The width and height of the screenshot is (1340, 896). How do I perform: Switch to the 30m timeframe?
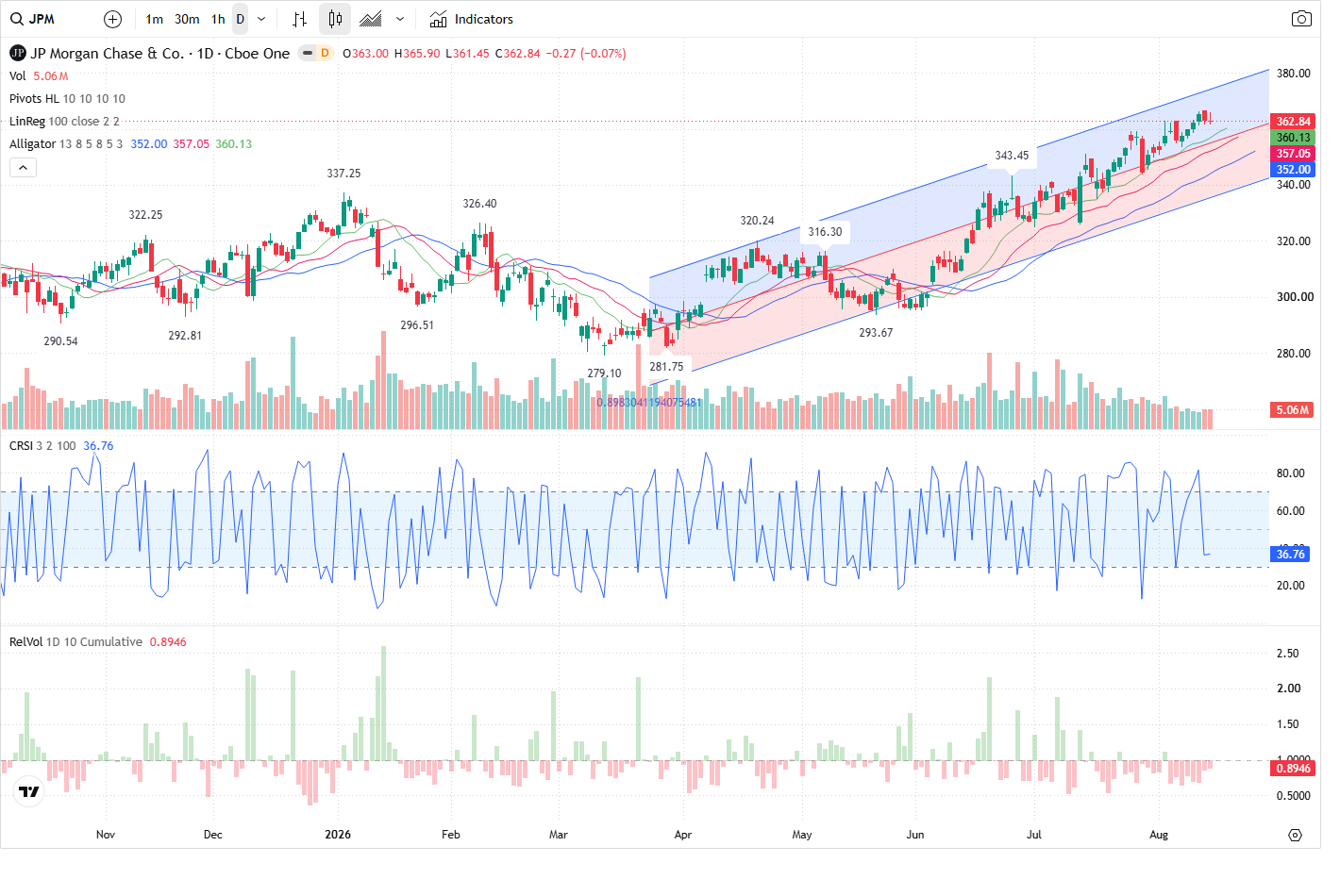tap(187, 19)
